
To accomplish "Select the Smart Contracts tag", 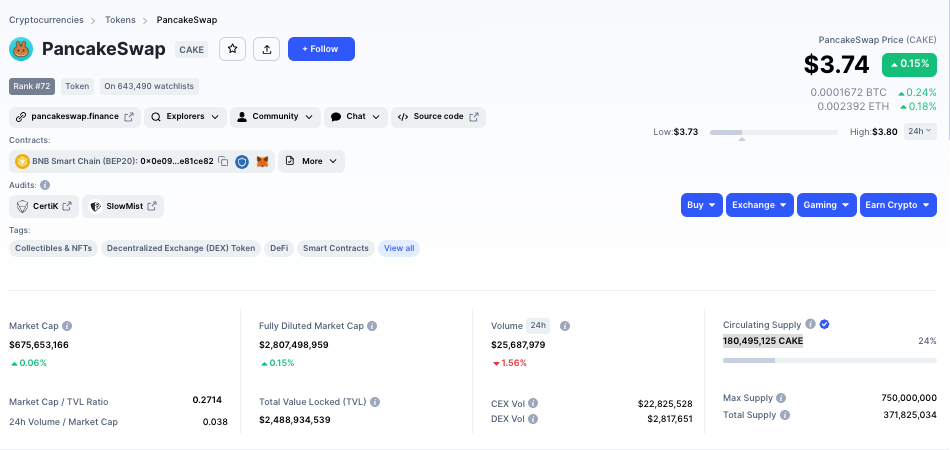I will (x=336, y=248).
